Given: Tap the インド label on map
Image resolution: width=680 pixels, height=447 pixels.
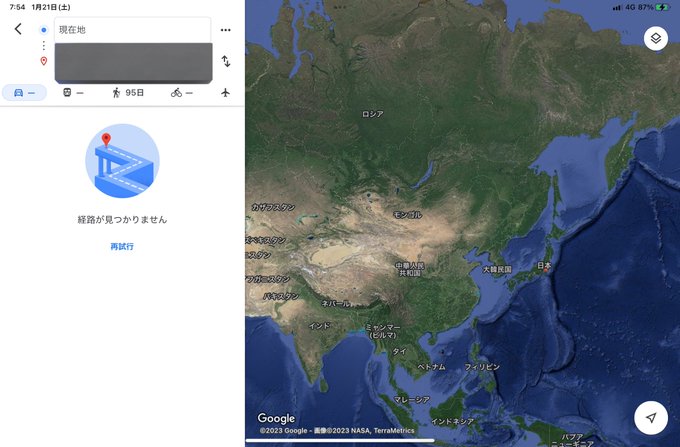Looking at the screenshot, I should tap(319, 326).
